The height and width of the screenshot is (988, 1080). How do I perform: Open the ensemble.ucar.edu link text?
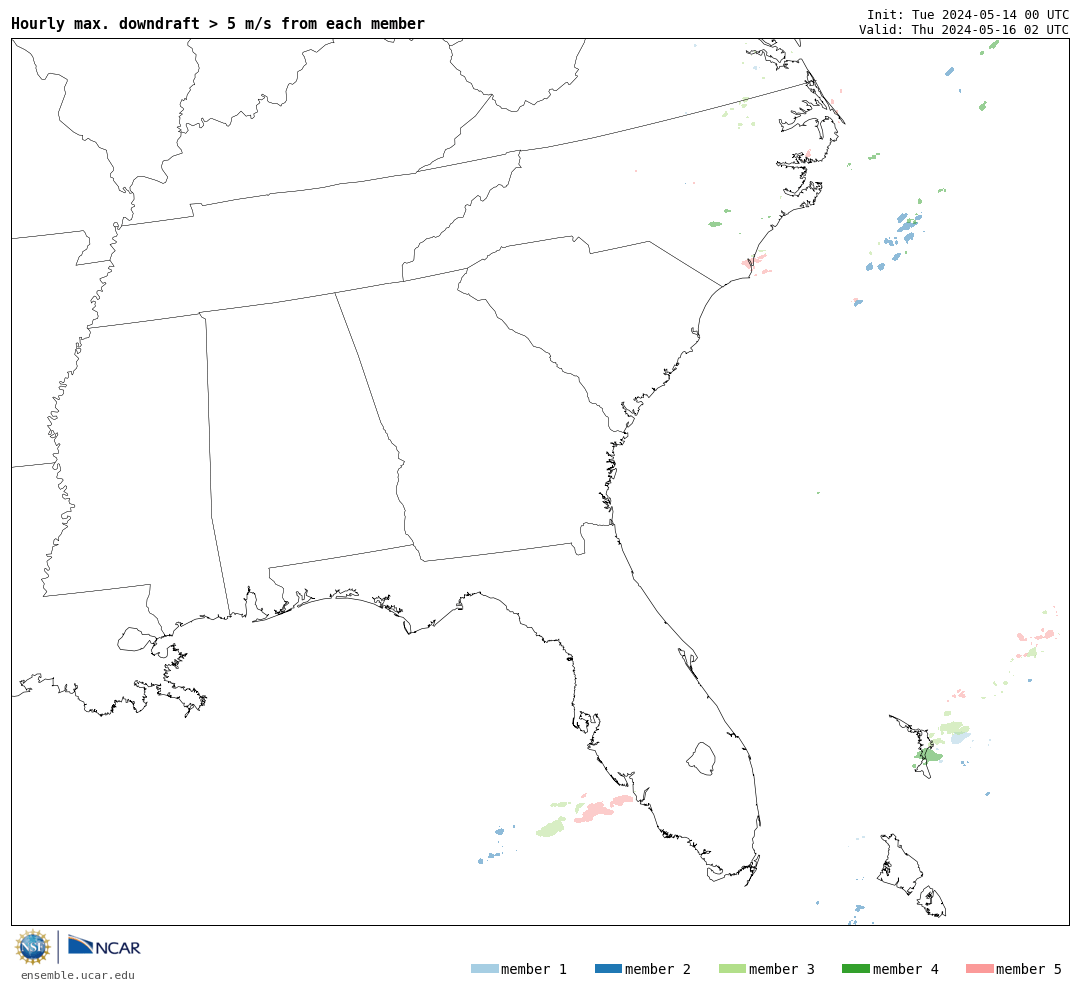click(x=78, y=975)
